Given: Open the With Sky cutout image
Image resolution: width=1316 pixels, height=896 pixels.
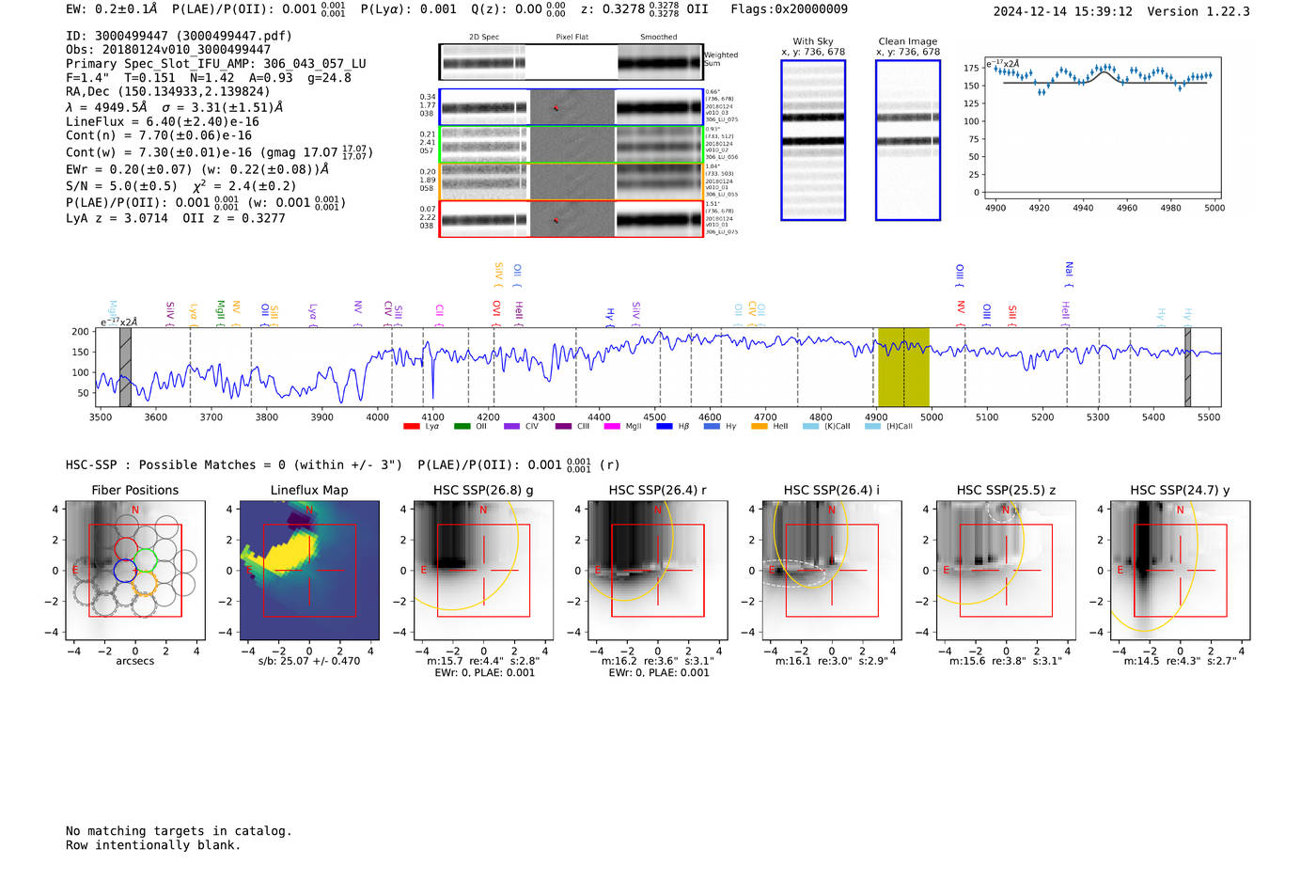Looking at the screenshot, I should (x=813, y=140).
